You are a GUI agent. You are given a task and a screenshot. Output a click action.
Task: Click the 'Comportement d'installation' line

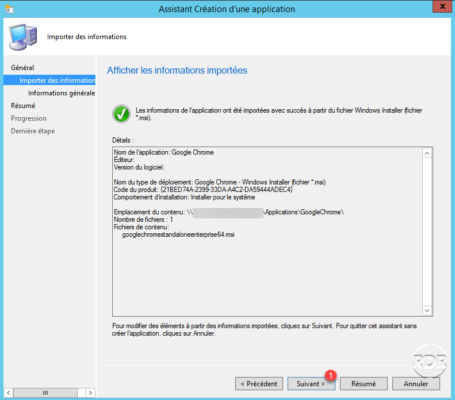click(184, 197)
